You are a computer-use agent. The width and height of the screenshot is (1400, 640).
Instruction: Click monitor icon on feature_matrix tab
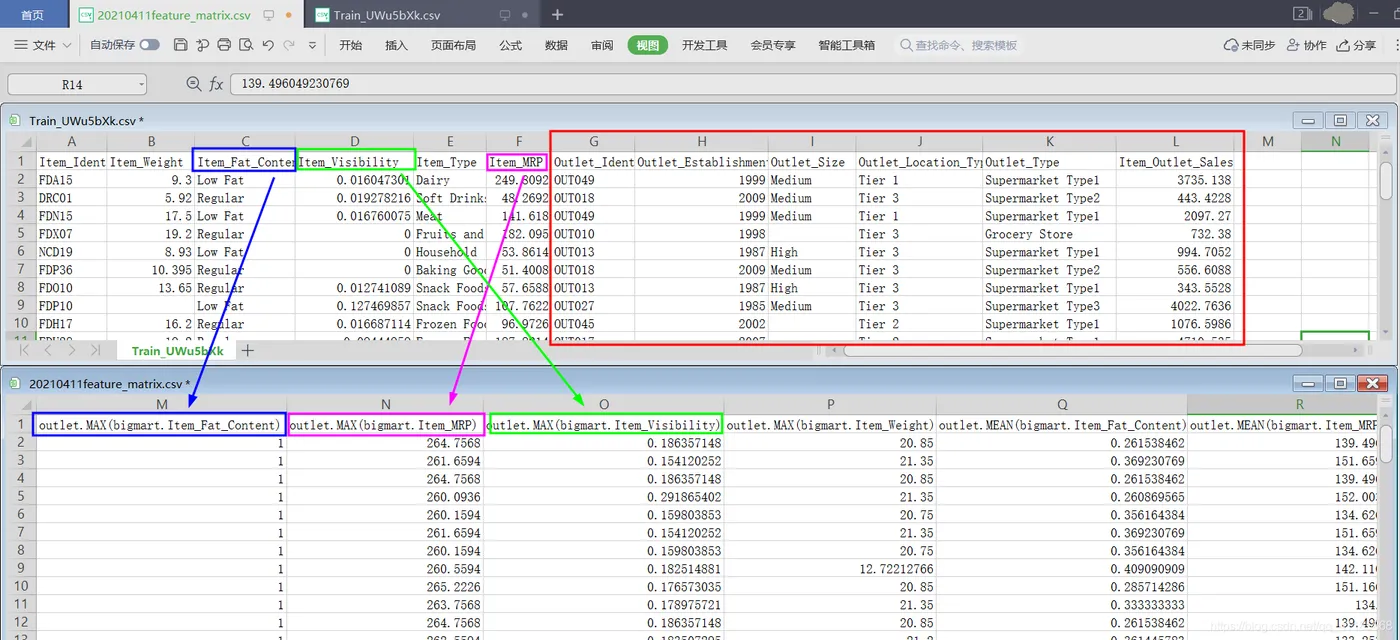point(268,15)
